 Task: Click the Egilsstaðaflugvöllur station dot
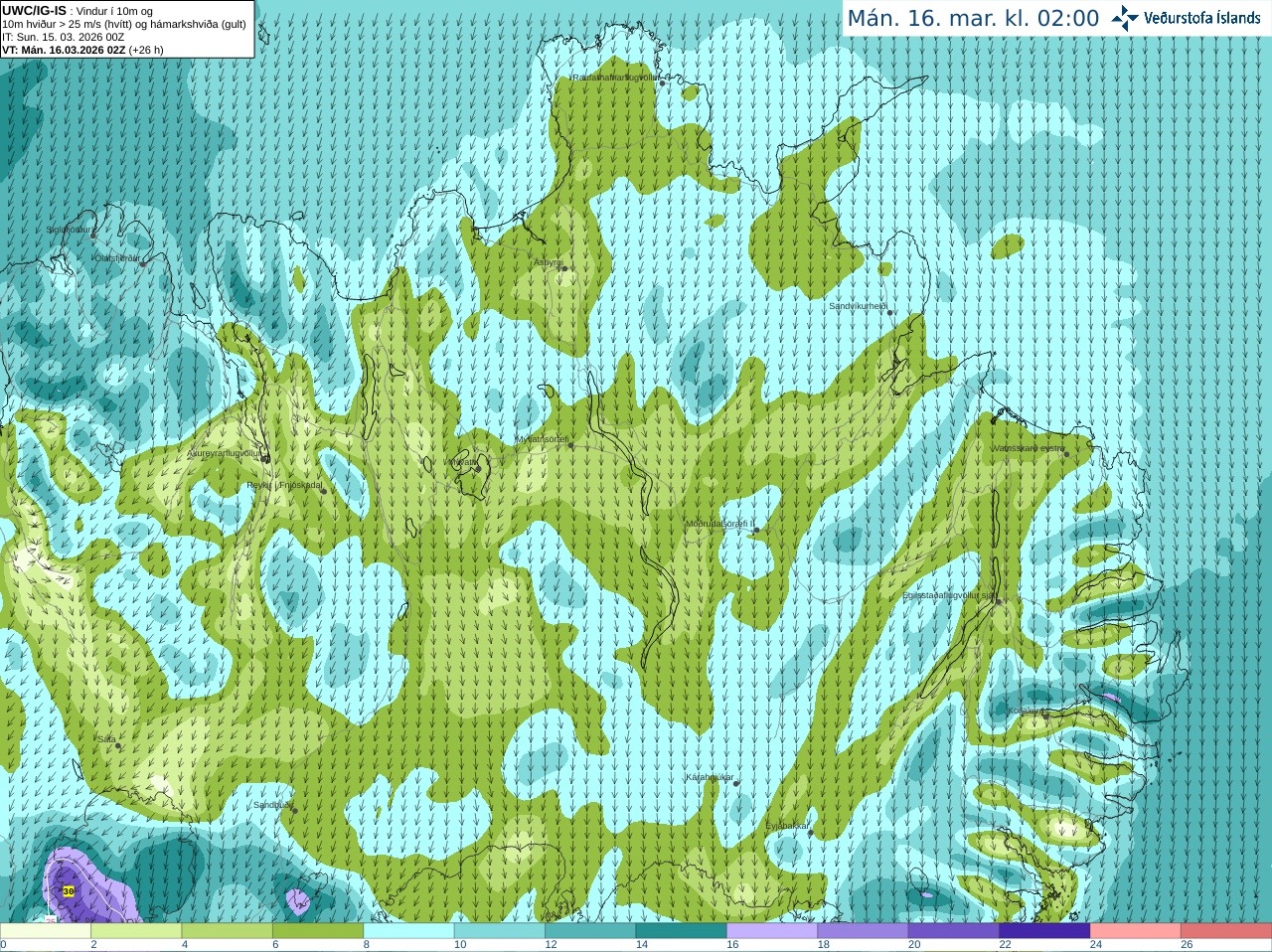click(x=999, y=601)
